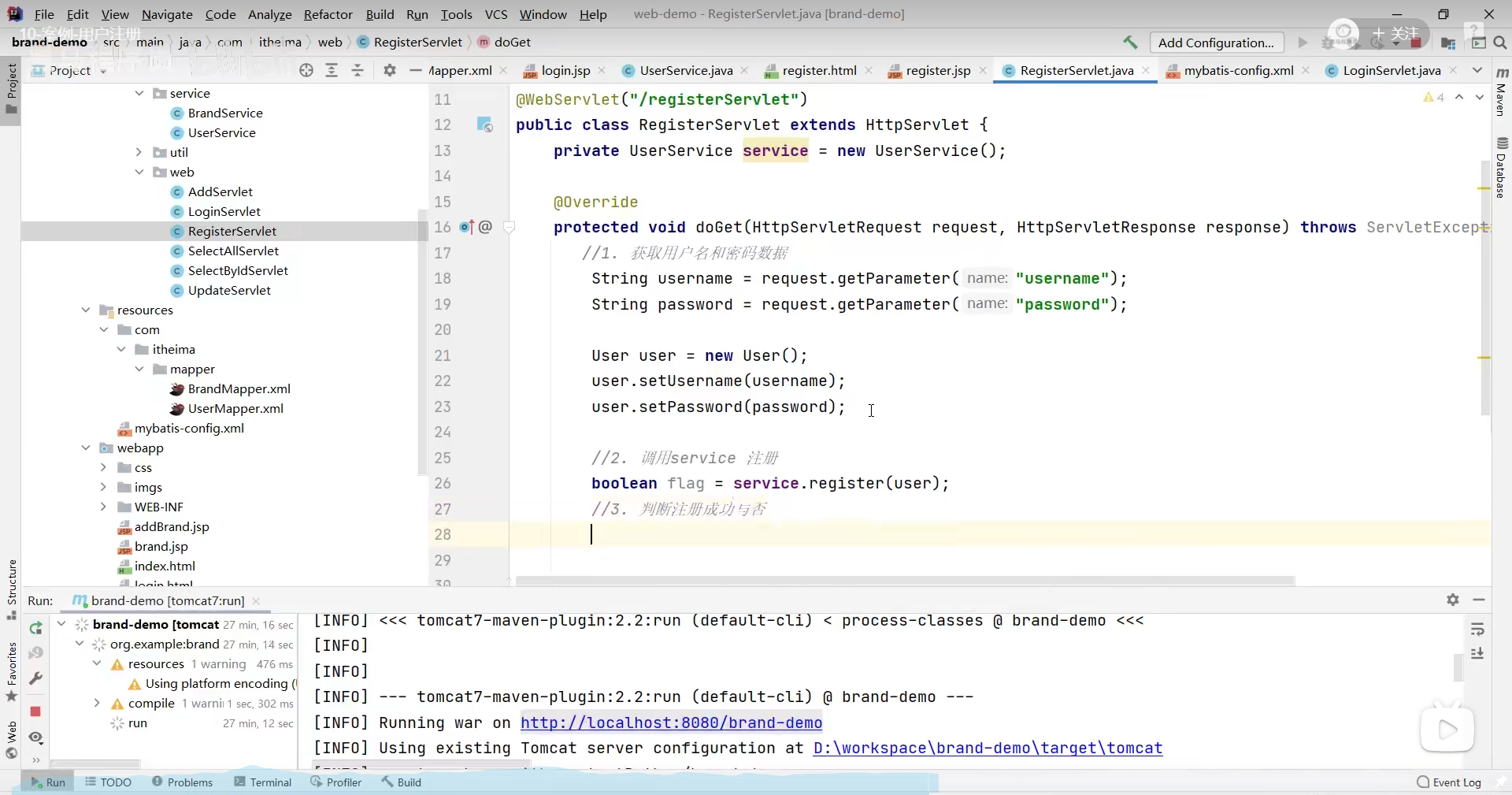Click Rerun icon in Run panel
Screen dimensions: 1512x795
pos(35,628)
